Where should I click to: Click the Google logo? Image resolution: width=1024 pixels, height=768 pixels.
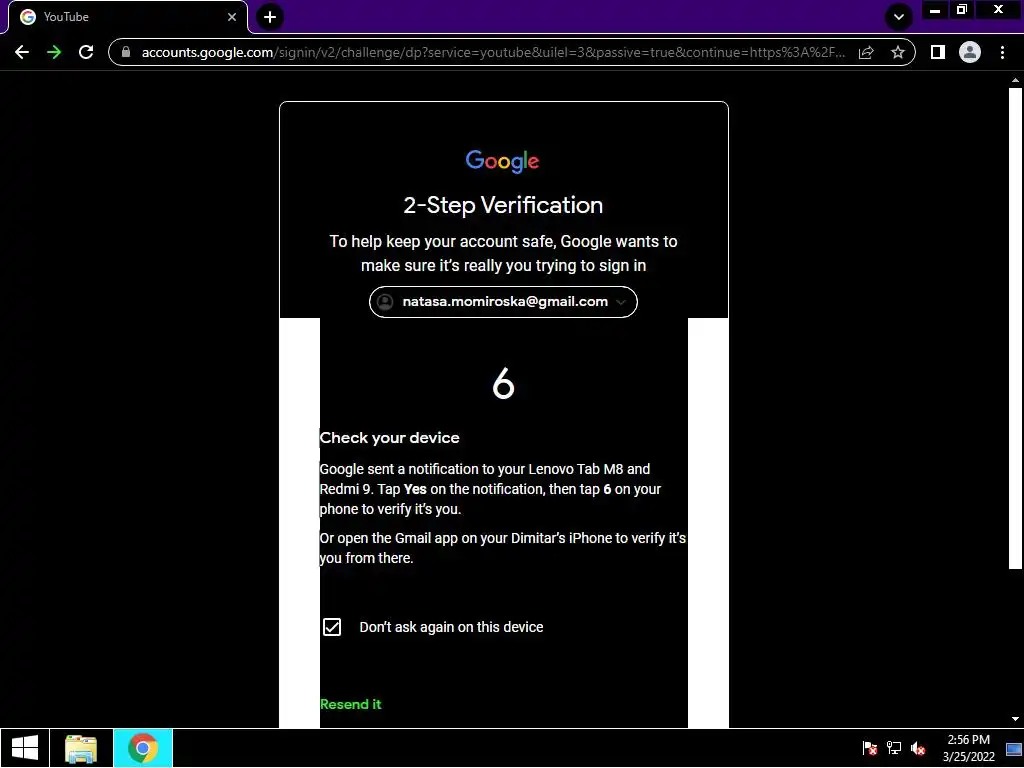tap(502, 161)
